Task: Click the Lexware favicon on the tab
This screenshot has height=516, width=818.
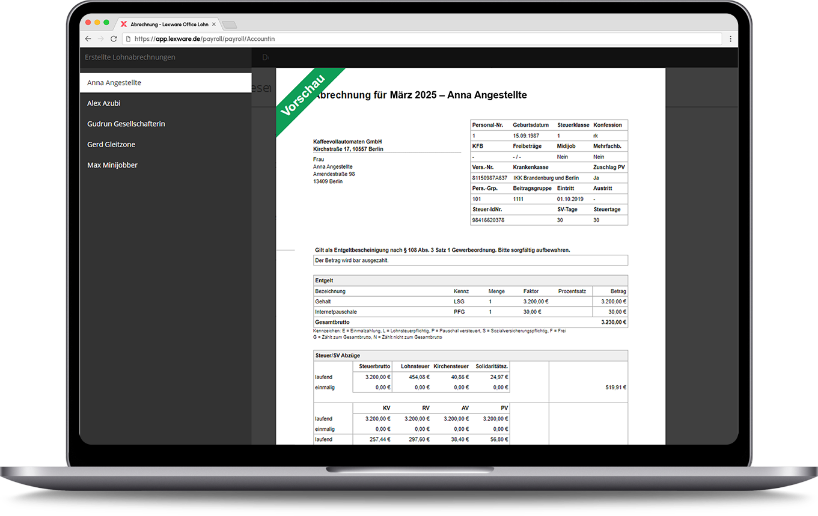Action: coord(123,23)
